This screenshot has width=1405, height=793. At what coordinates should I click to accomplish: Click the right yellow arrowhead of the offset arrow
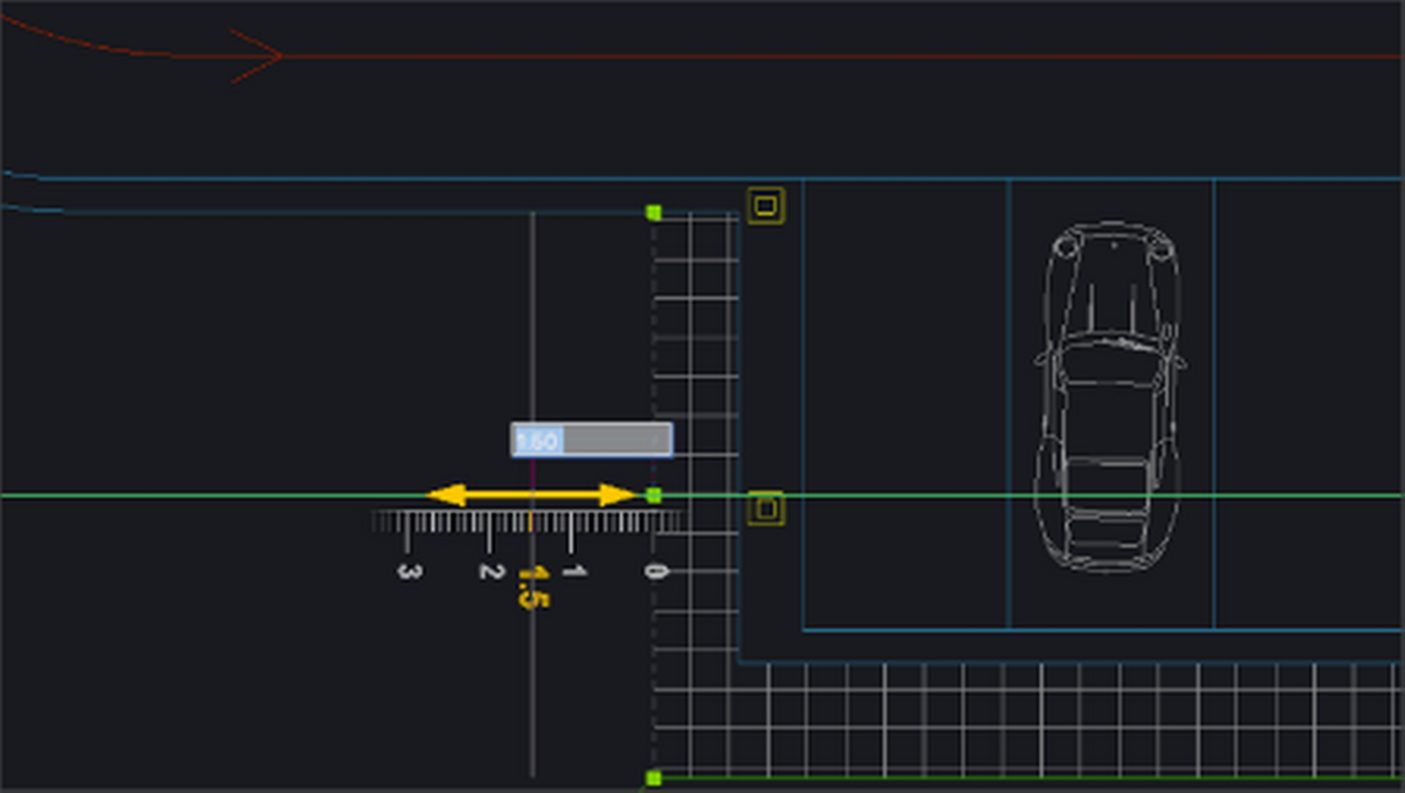620,495
